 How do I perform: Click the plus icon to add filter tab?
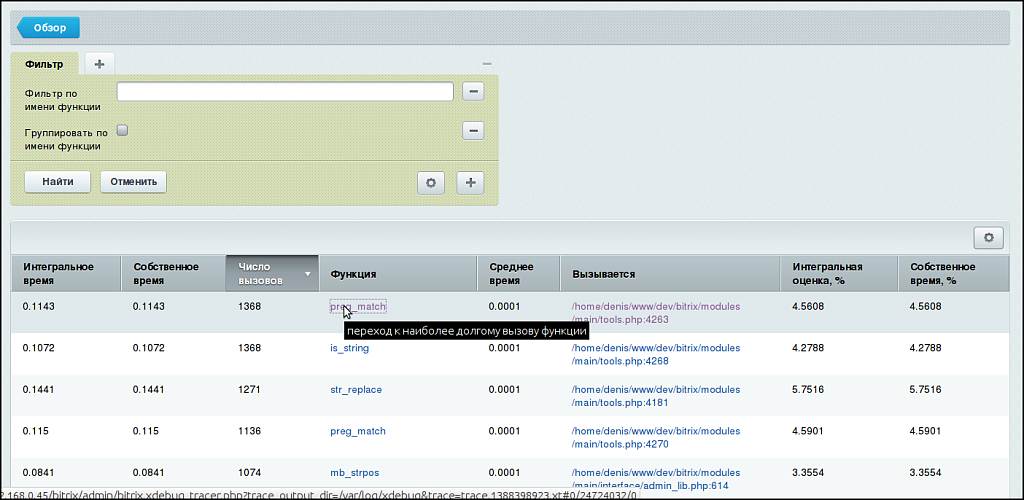pos(98,64)
